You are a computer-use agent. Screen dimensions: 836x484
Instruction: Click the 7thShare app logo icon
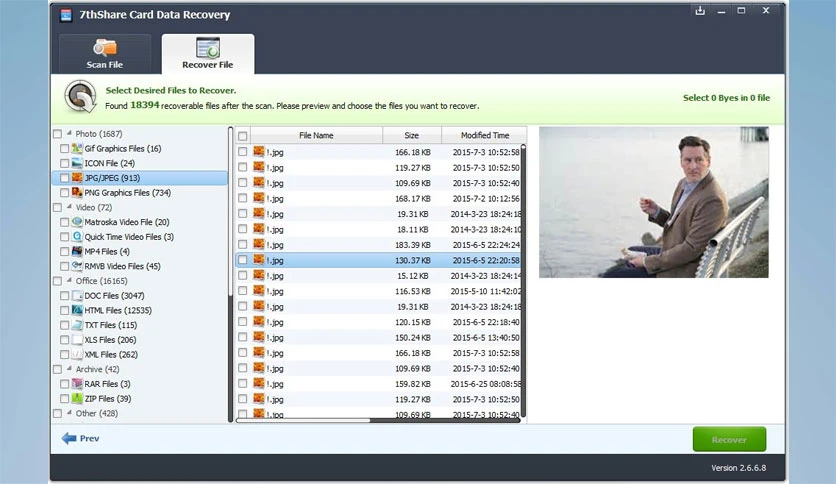(x=66, y=15)
